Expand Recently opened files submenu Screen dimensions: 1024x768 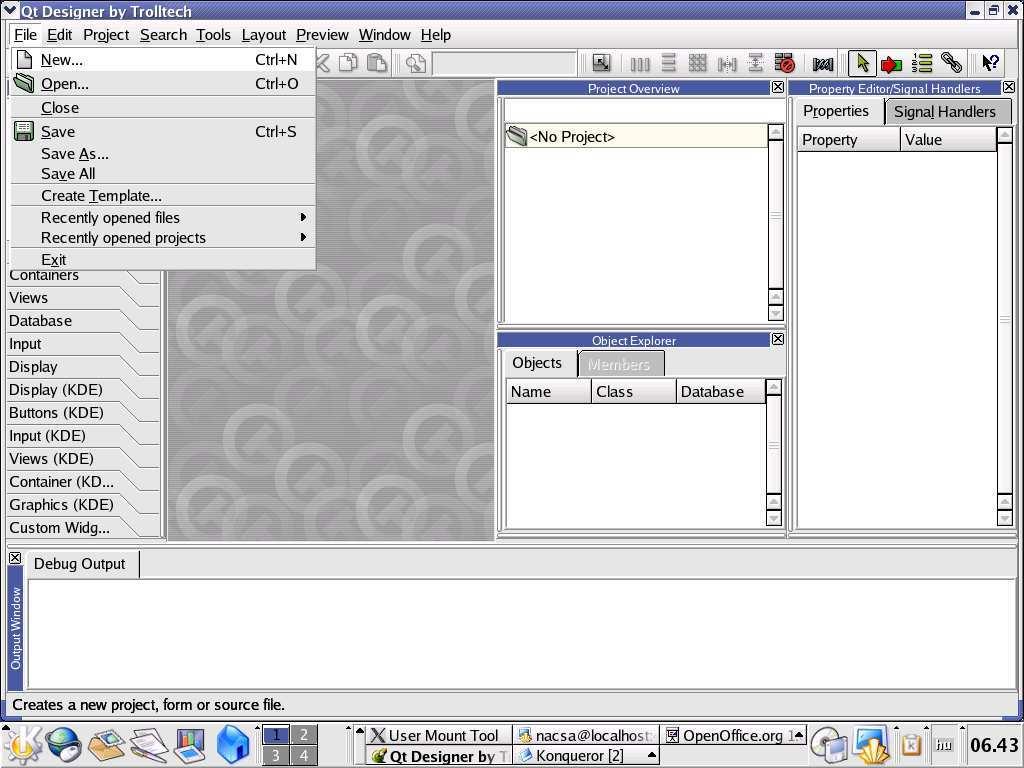(163, 217)
